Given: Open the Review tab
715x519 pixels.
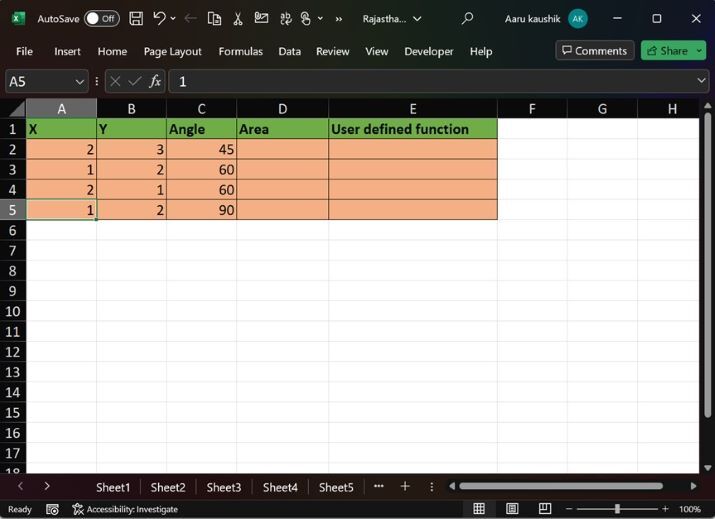Looking at the screenshot, I should [x=332, y=52].
